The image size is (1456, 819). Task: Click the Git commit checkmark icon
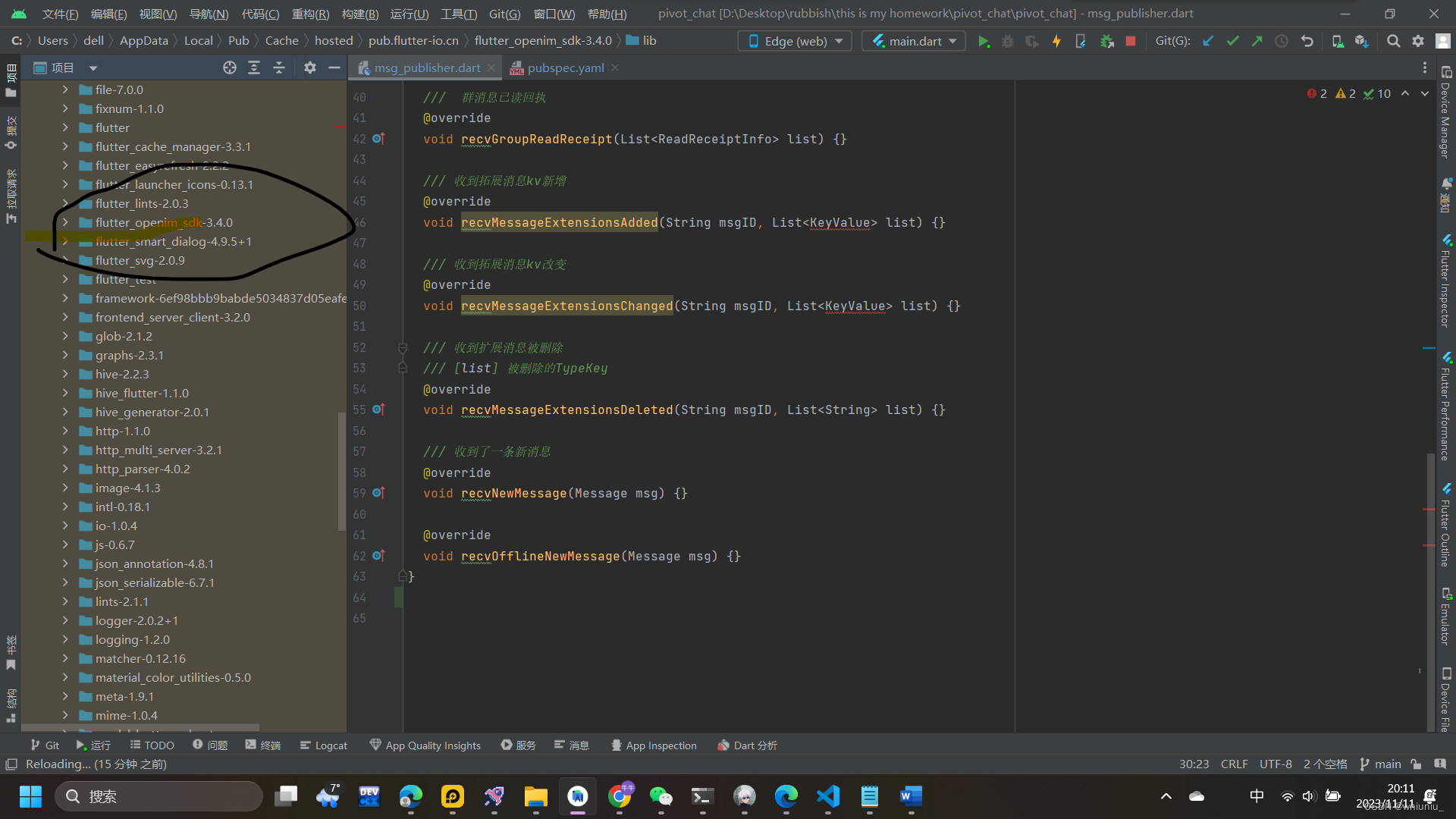[1233, 42]
